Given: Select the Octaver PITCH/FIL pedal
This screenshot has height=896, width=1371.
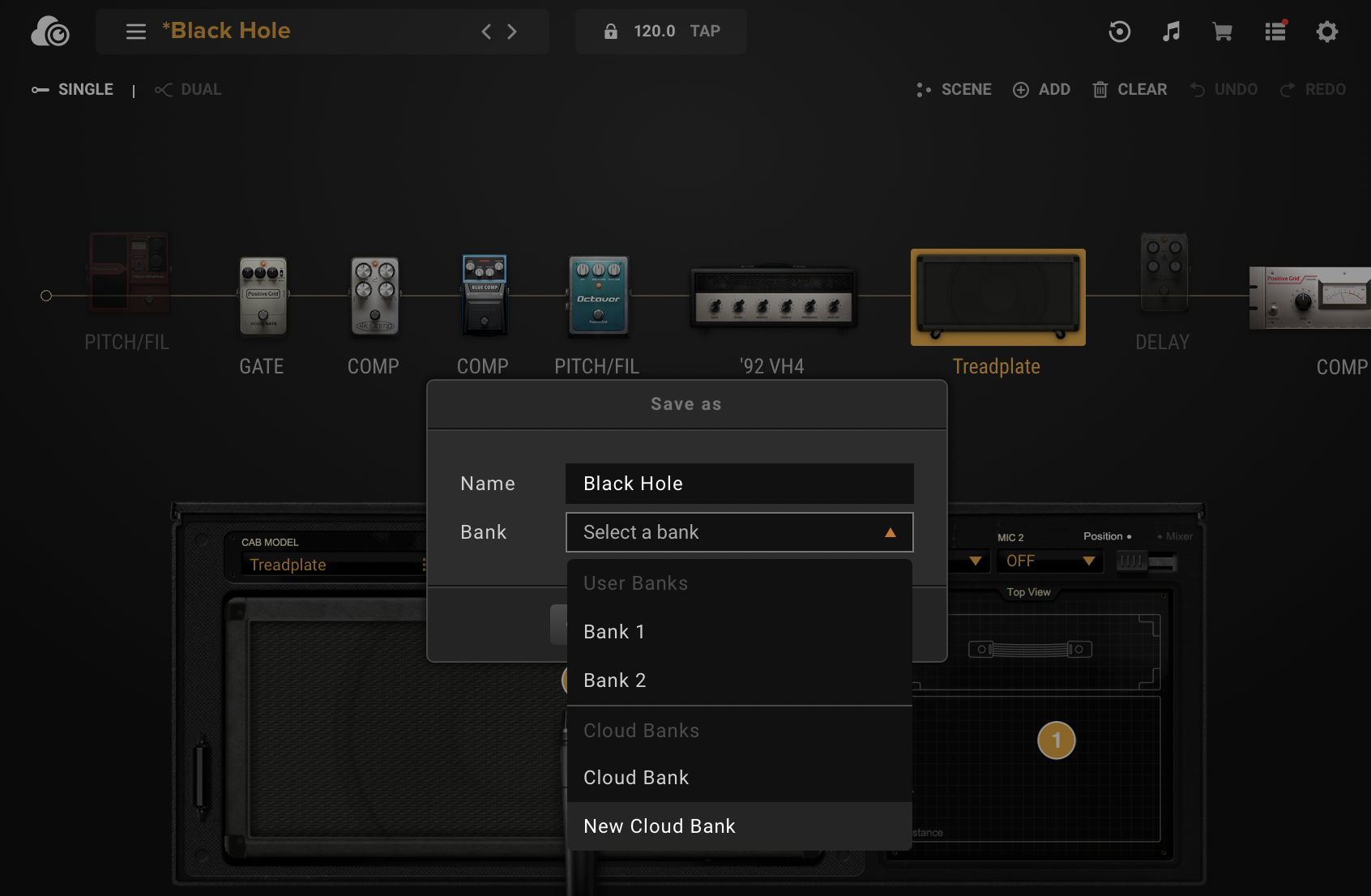Looking at the screenshot, I should point(598,296).
